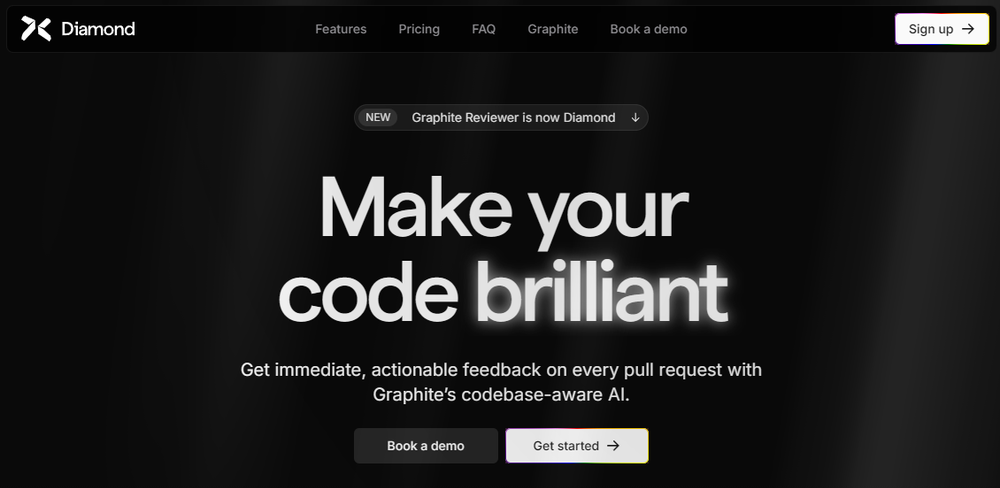Click the NEW badge in the announcement pill

378,117
